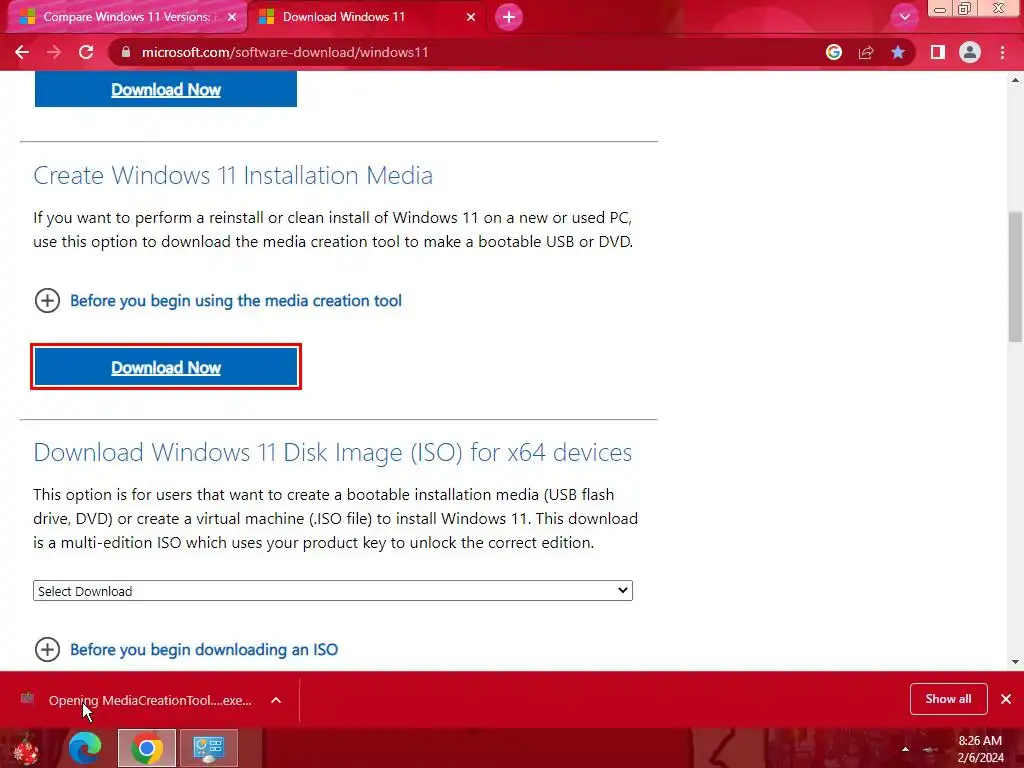The image size is (1024, 768).
Task: Close the Download Windows 11 tab
Action: pos(471,17)
